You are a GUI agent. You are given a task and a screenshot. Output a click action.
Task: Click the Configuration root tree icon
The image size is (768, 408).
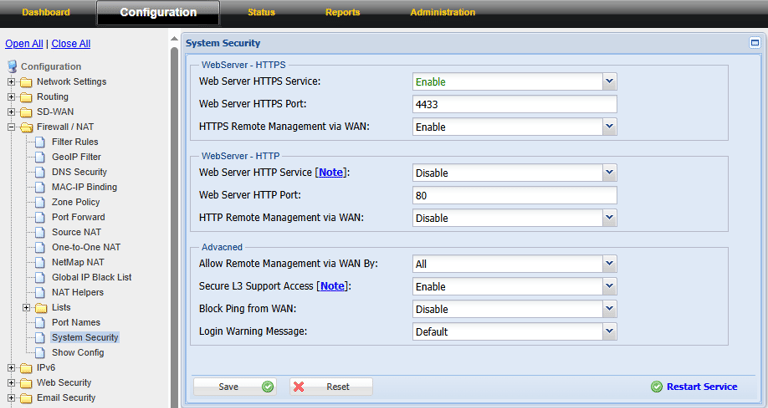click(12, 67)
